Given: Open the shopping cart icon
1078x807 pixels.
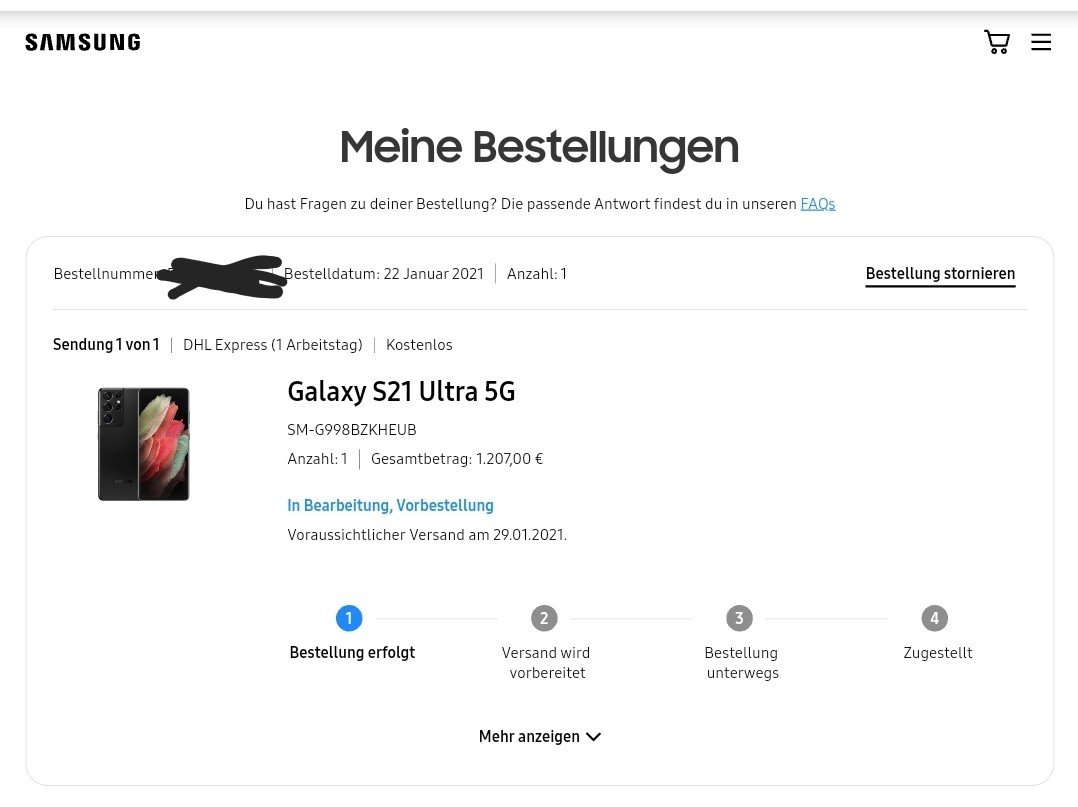Looking at the screenshot, I should point(997,42).
